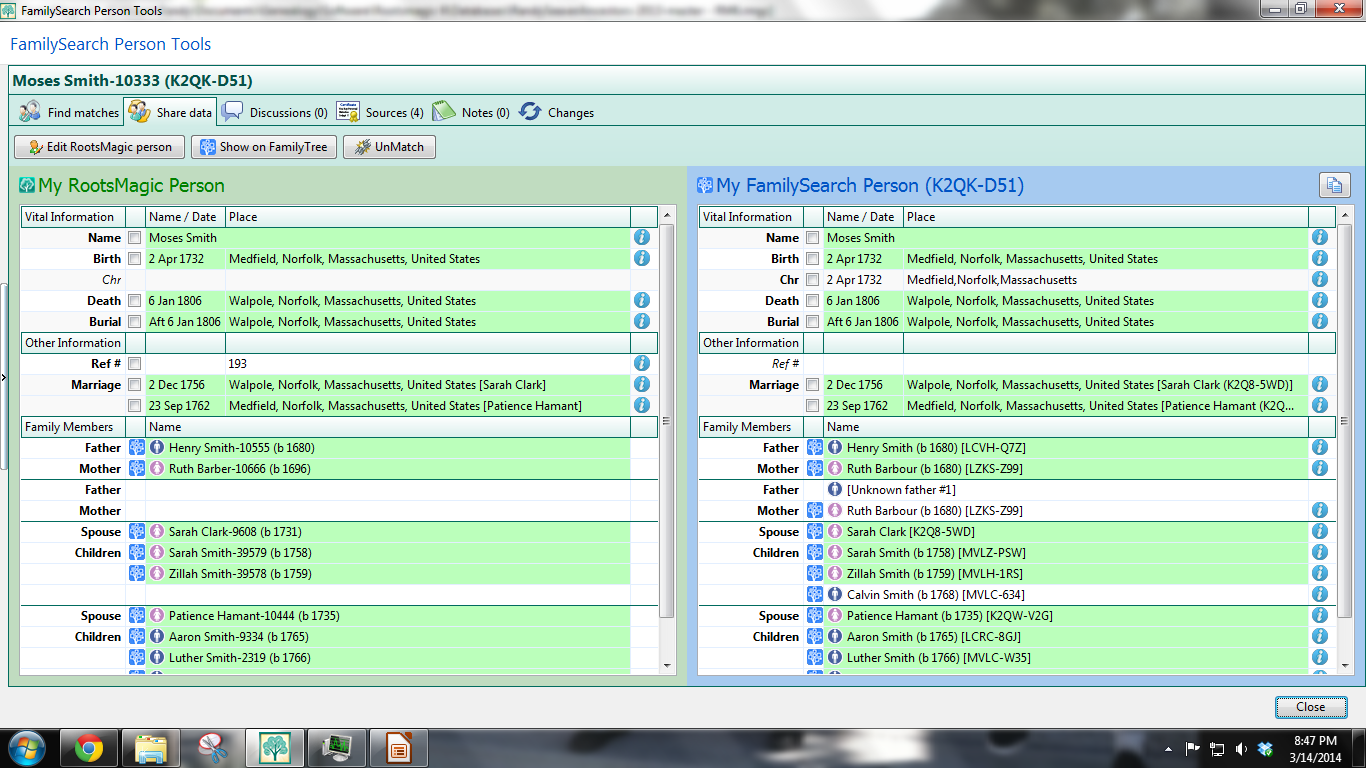Viewport: 1366px width, 768px height.
Task: Check FamilySearch marriage 23 Sep 1762 checkbox
Action: [x=812, y=406]
